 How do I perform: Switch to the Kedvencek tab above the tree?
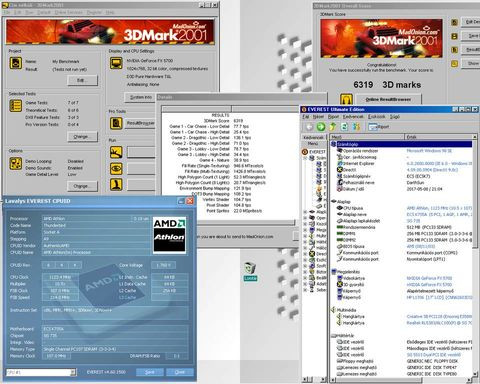(x=314, y=137)
